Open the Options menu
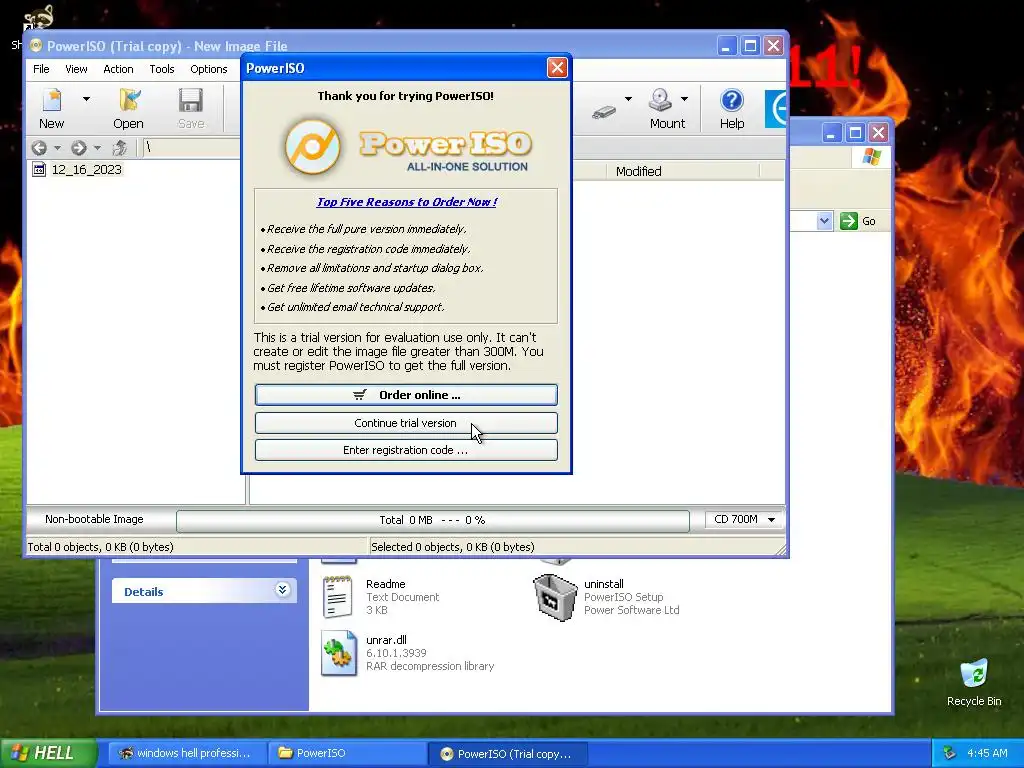The image size is (1024, 768). click(x=209, y=69)
